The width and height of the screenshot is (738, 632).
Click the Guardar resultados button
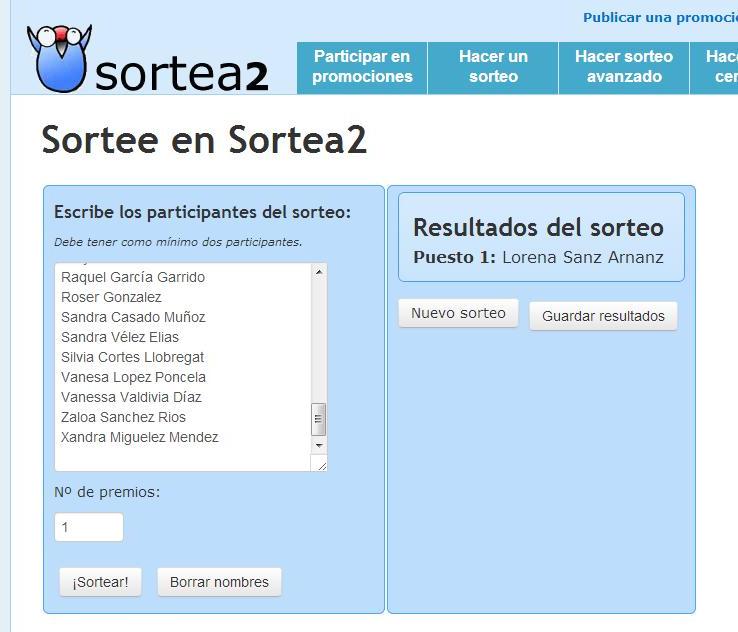coord(603,316)
